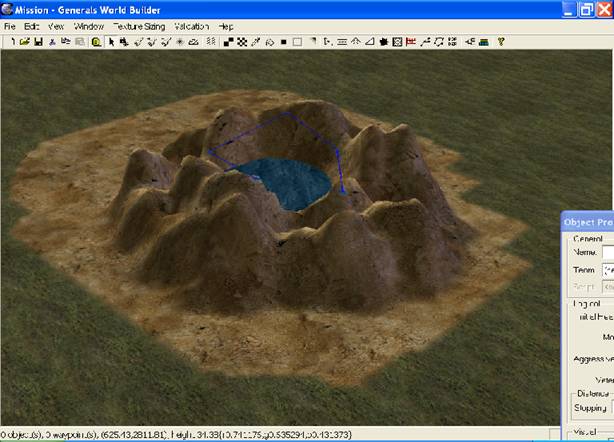Viewport: 614px width, 442px height.
Task: Open the Texture Sizing menu
Action: [x=139, y=26]
